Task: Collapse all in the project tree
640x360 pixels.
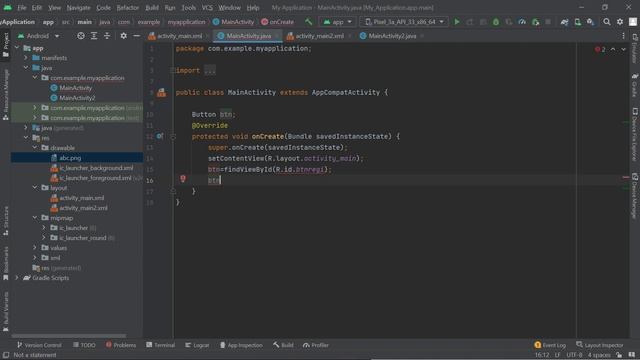Action: [x=107, y=36]
